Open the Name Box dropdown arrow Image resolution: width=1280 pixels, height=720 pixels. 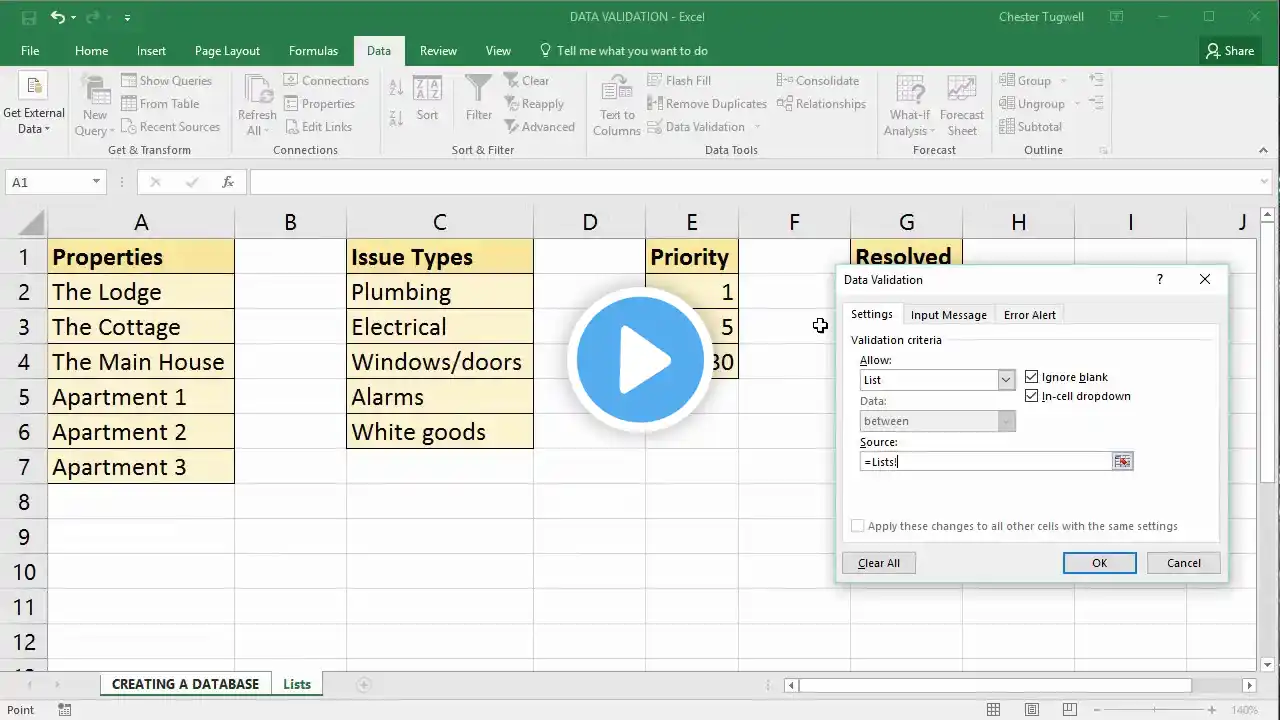[x=96, y=182]
